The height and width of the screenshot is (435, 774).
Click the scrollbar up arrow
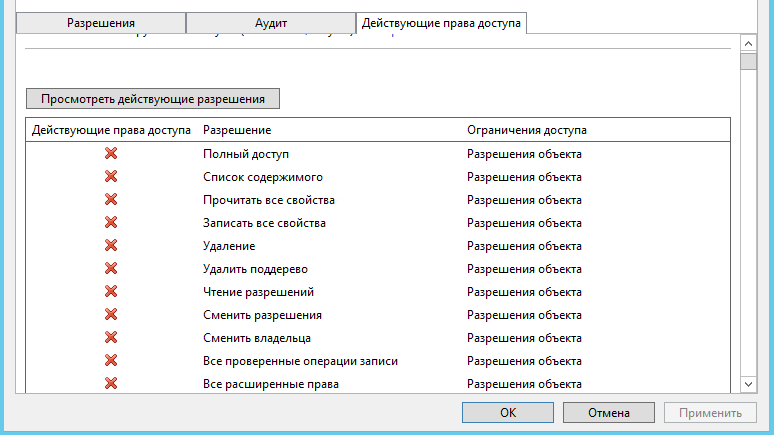pos(748,43)
